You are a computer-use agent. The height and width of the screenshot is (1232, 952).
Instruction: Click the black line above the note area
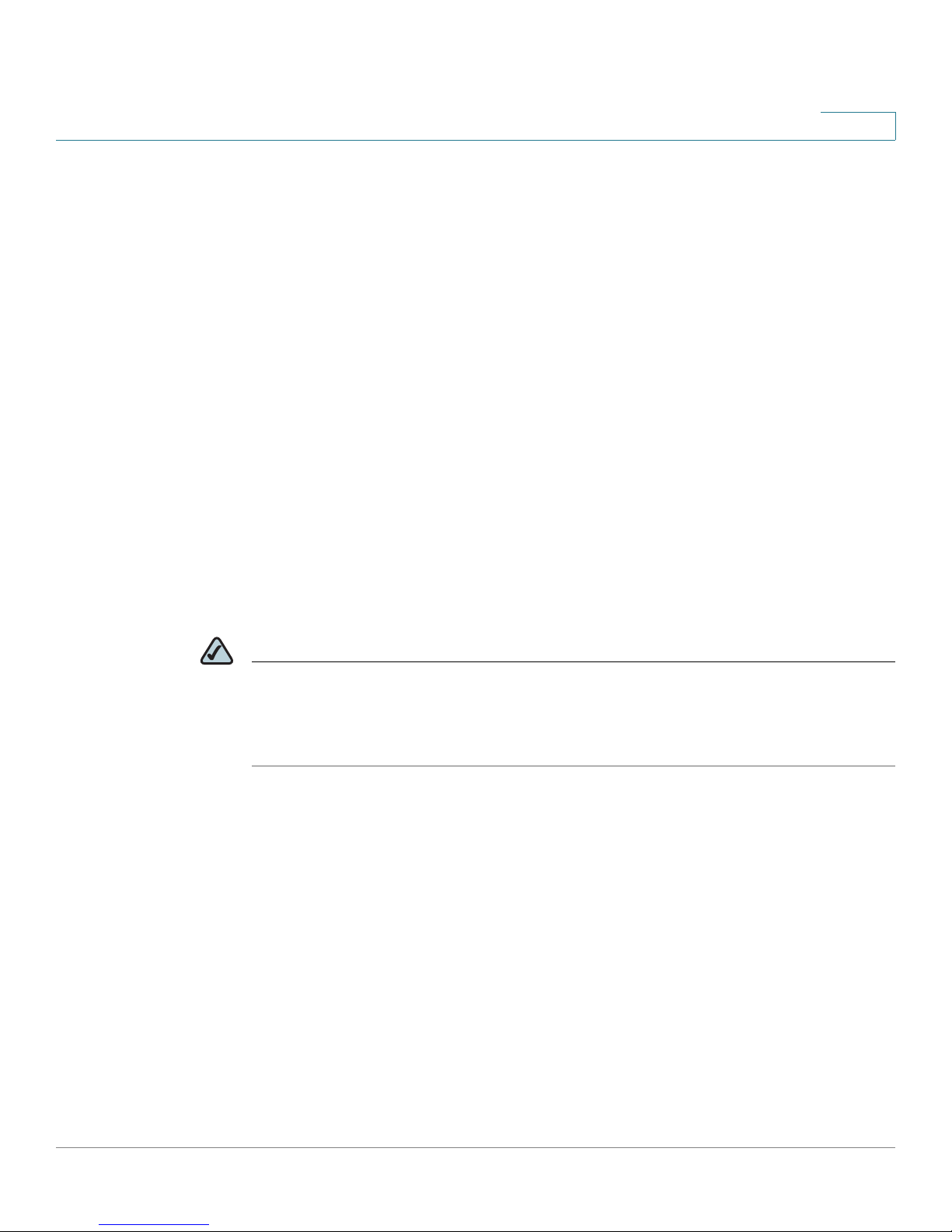pos(574,662)
